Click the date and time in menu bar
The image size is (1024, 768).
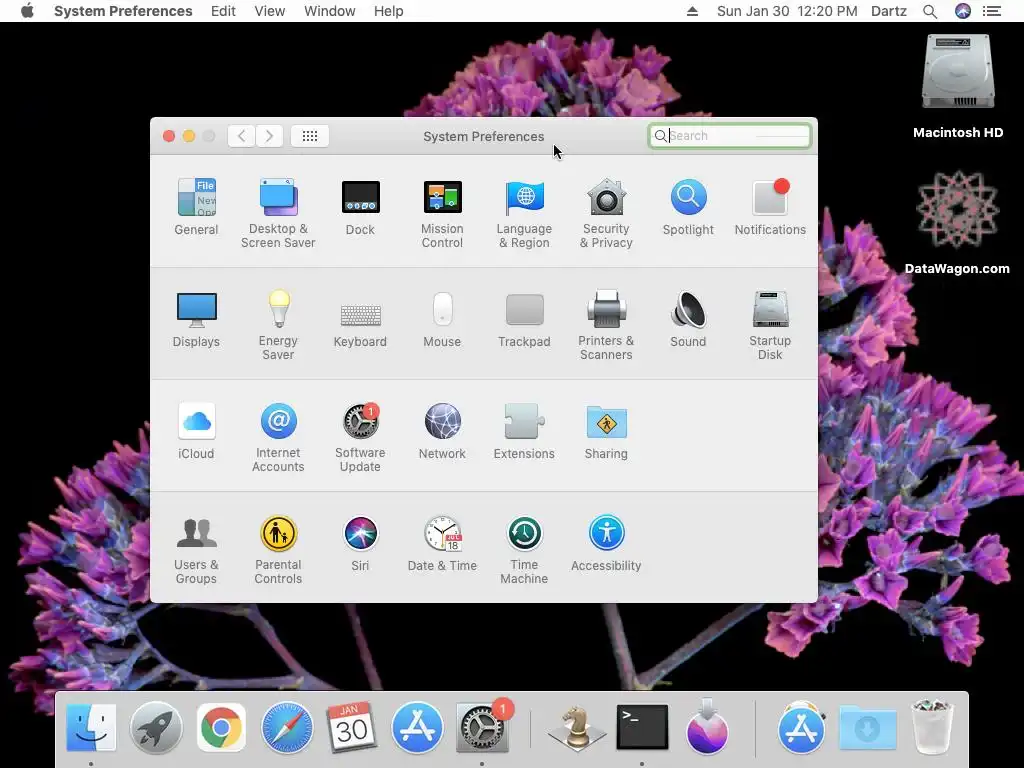(x=787, y=11)
